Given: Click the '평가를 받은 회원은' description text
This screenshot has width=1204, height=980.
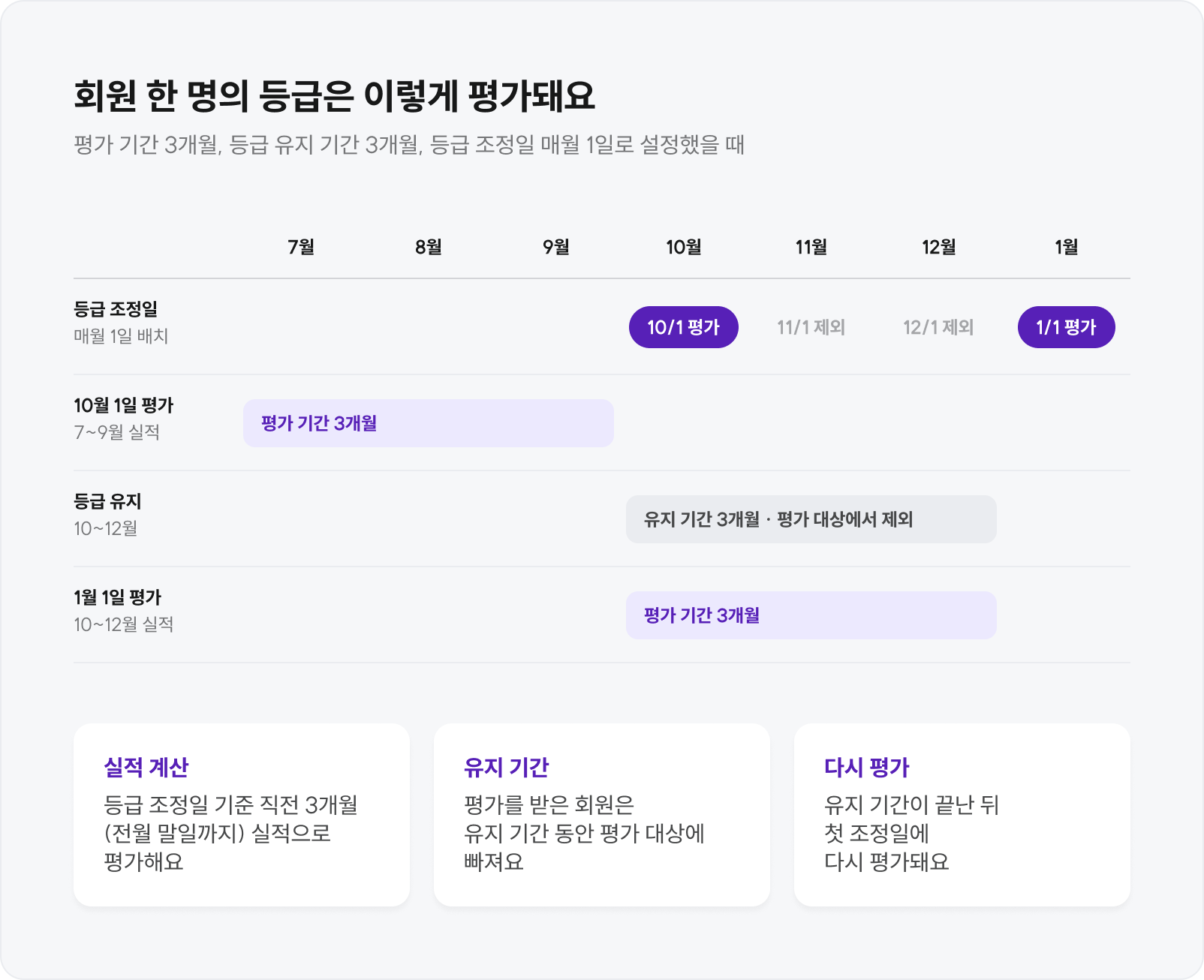Looking at the screenshot, I should tap(549, 805).
